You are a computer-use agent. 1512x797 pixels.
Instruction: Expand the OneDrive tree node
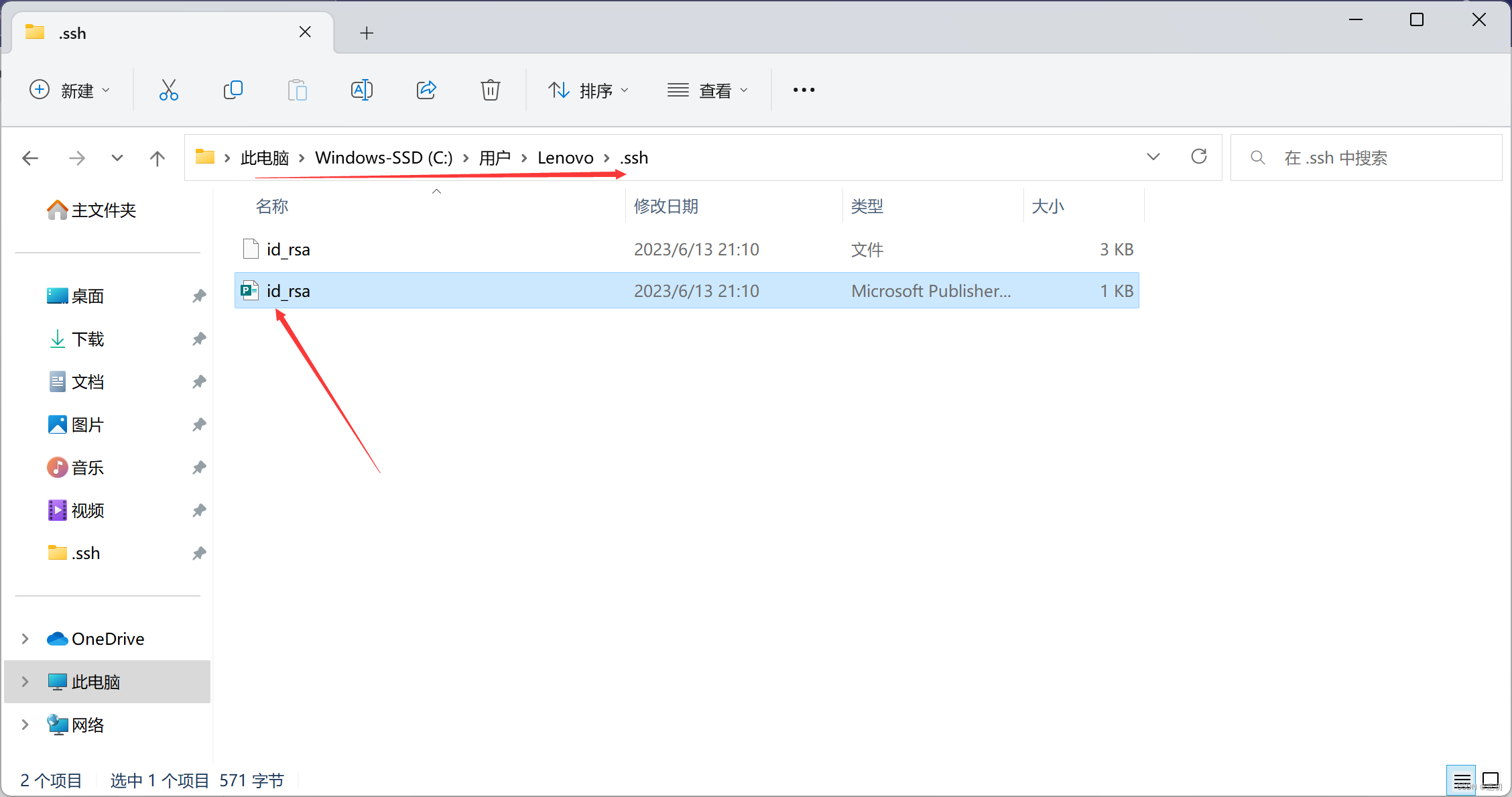(x=25, y=639)
